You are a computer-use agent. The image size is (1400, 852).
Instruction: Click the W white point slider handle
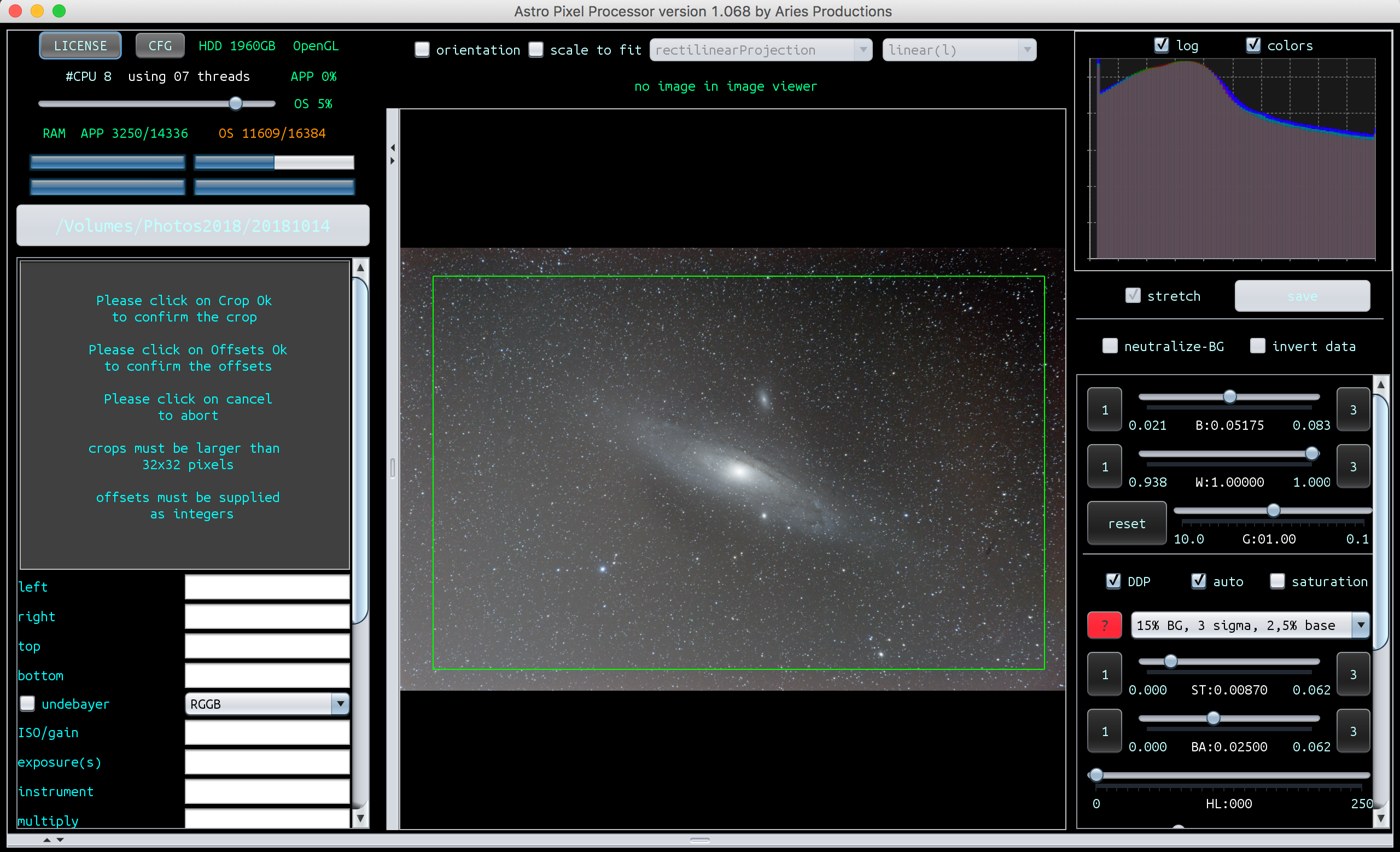coord(1312,454)
